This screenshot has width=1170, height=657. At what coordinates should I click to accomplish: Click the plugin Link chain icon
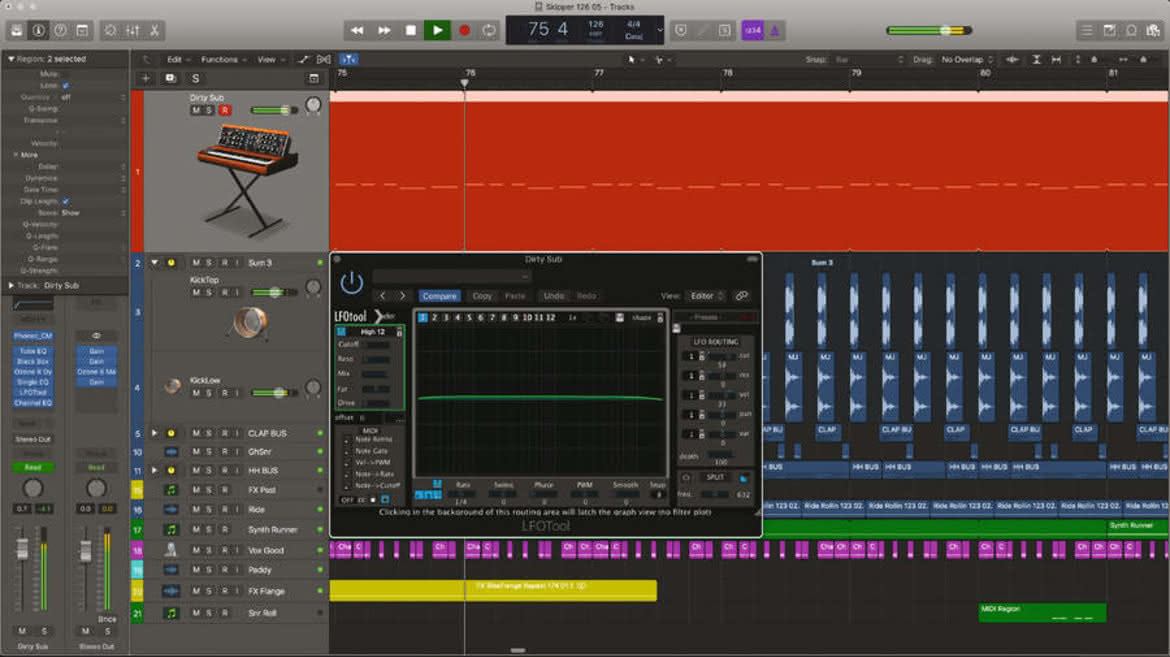742,296
